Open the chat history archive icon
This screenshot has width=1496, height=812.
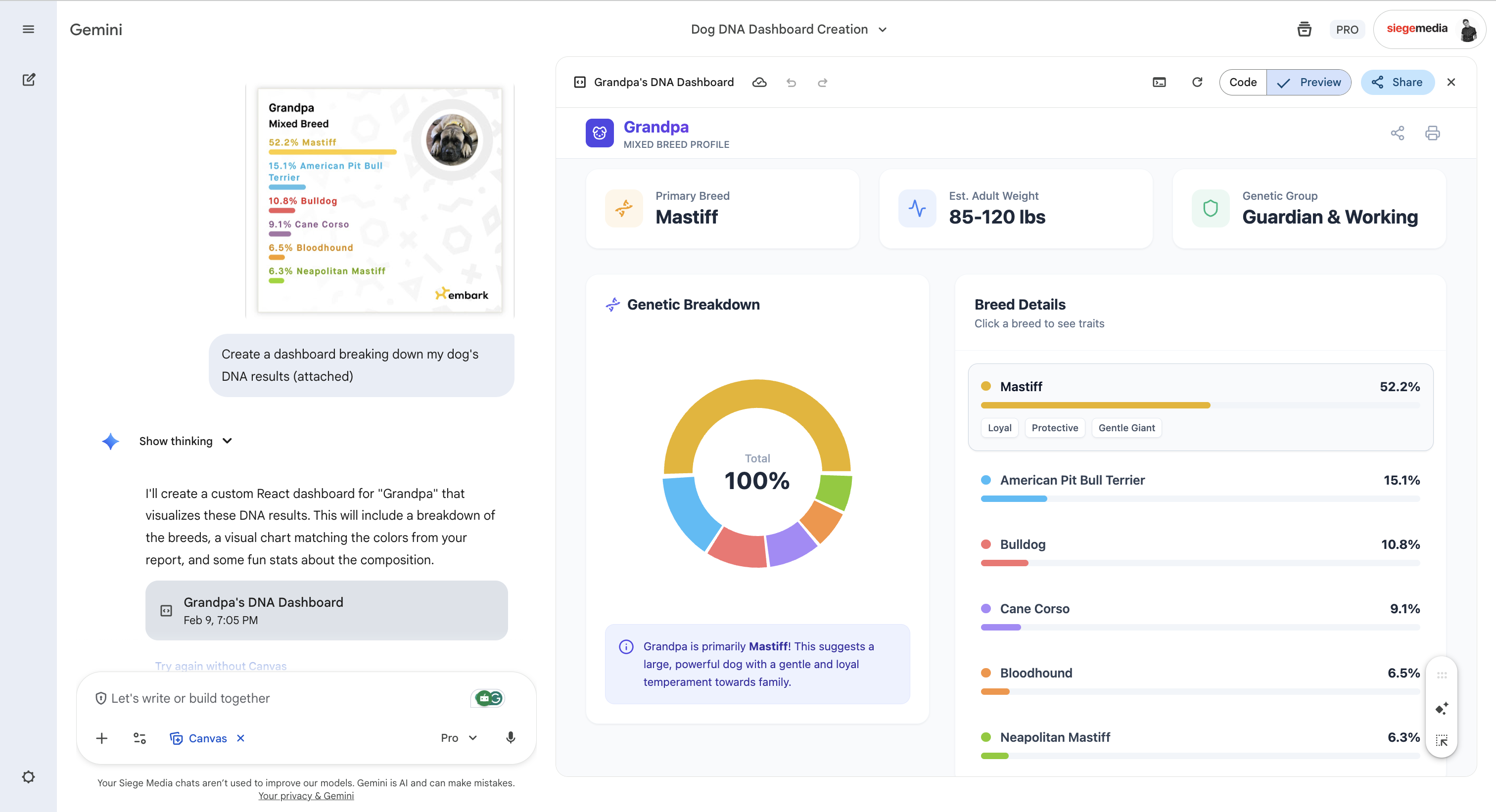(1305, 29)
